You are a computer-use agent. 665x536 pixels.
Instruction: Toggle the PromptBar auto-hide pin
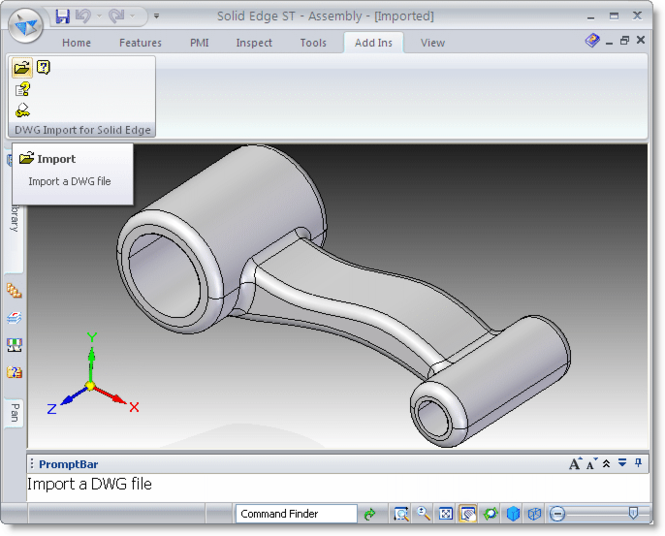(x=638, y=463)
